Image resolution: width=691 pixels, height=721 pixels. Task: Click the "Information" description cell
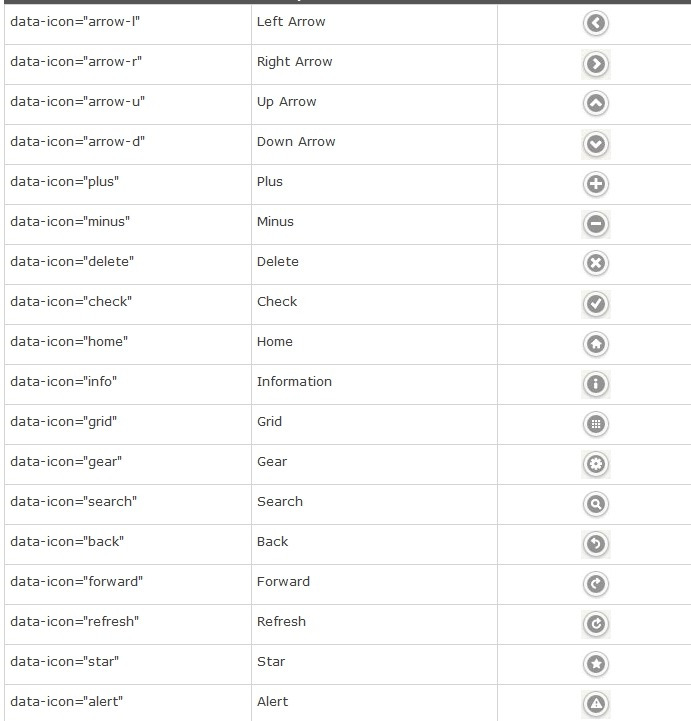point(374,384)
